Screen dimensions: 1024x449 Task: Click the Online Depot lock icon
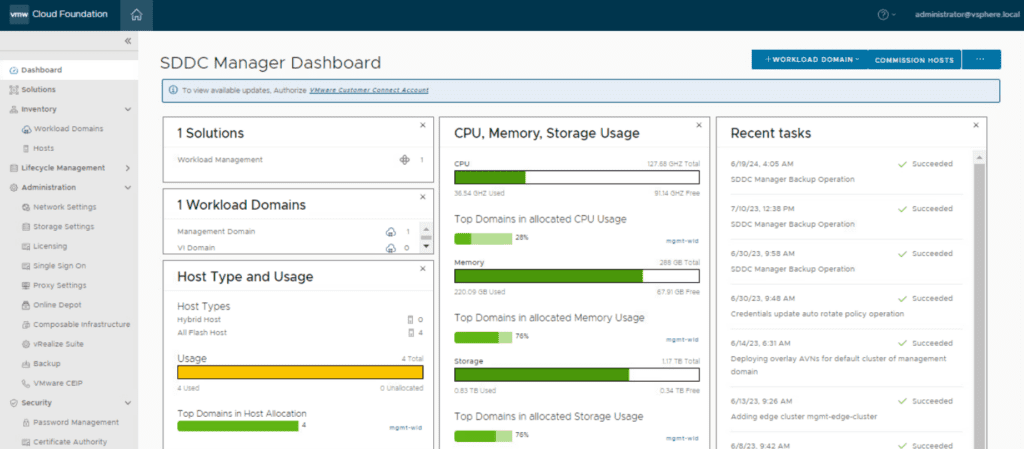pos(26,305)
